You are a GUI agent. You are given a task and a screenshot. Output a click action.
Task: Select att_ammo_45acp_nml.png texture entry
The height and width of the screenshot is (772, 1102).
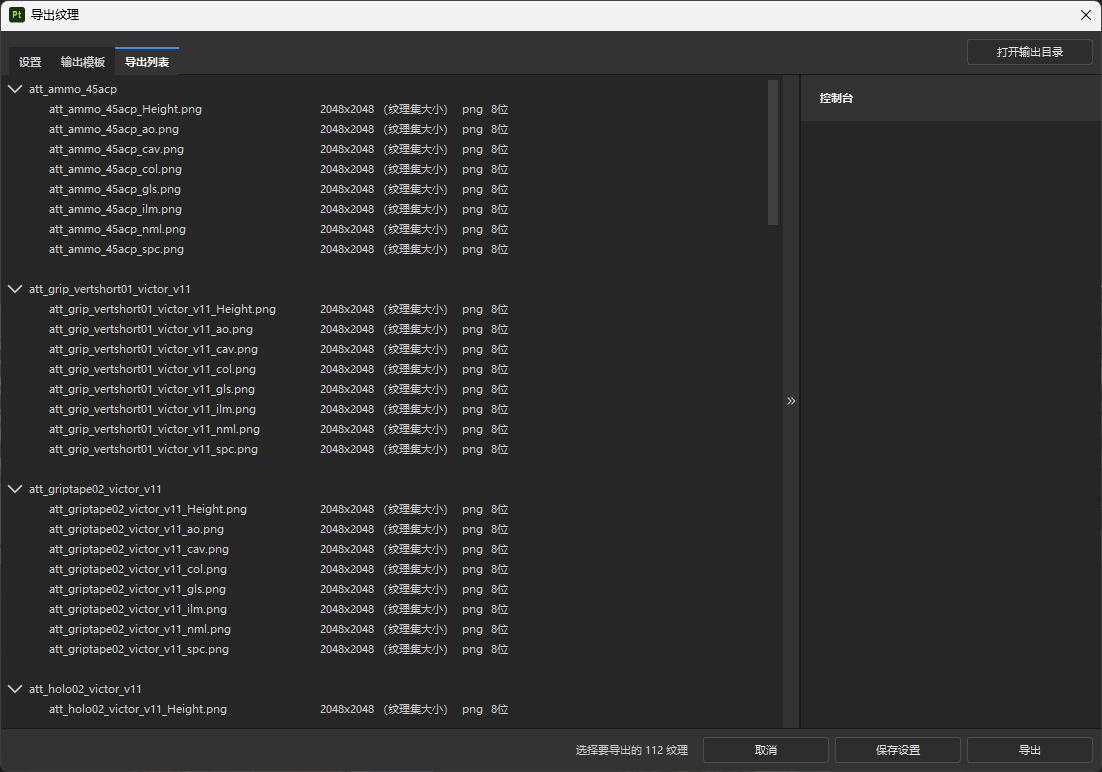(117, 229)
